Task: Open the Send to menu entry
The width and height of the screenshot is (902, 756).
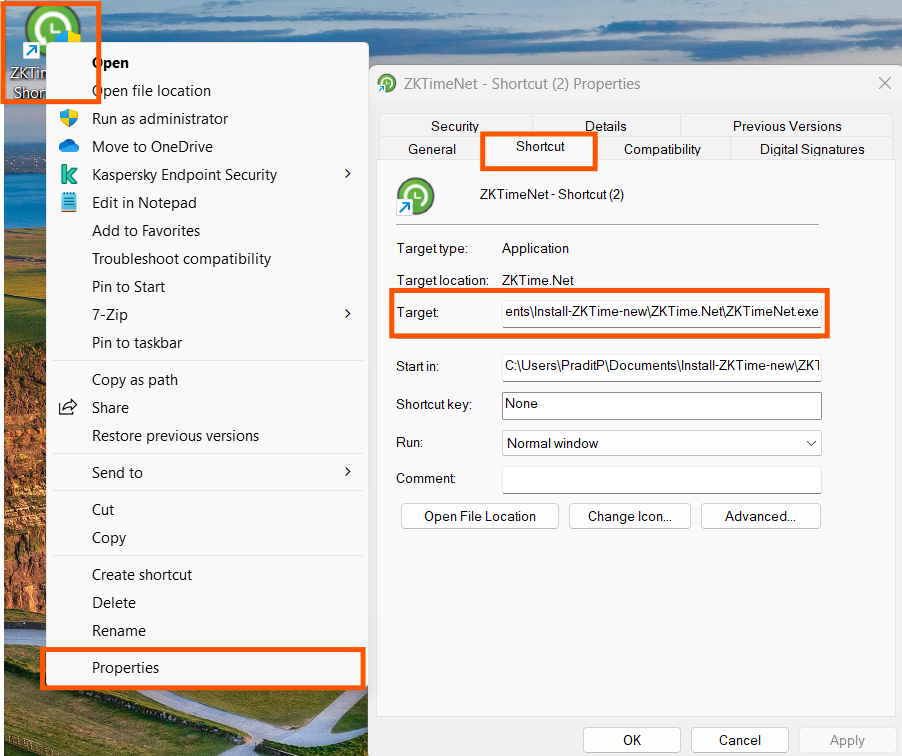Action: [x=207, y=472]
